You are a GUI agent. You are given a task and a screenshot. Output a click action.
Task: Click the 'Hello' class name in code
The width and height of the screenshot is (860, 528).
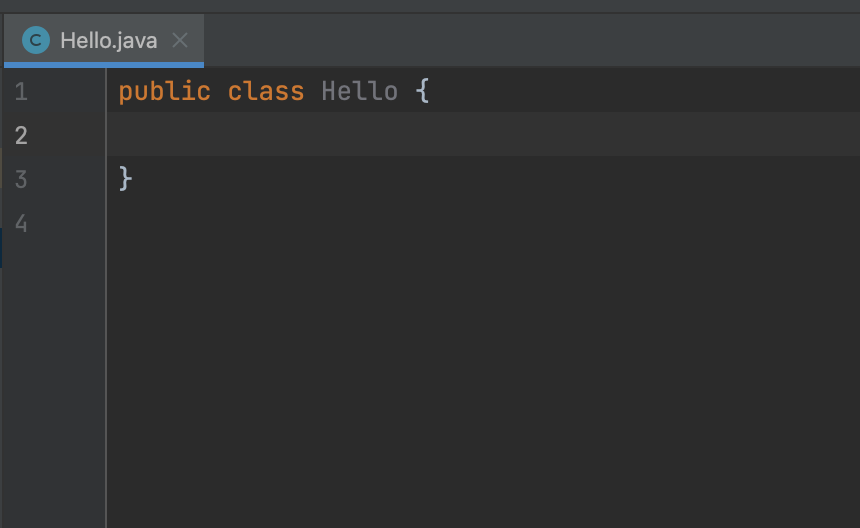[x=359, y=92]
